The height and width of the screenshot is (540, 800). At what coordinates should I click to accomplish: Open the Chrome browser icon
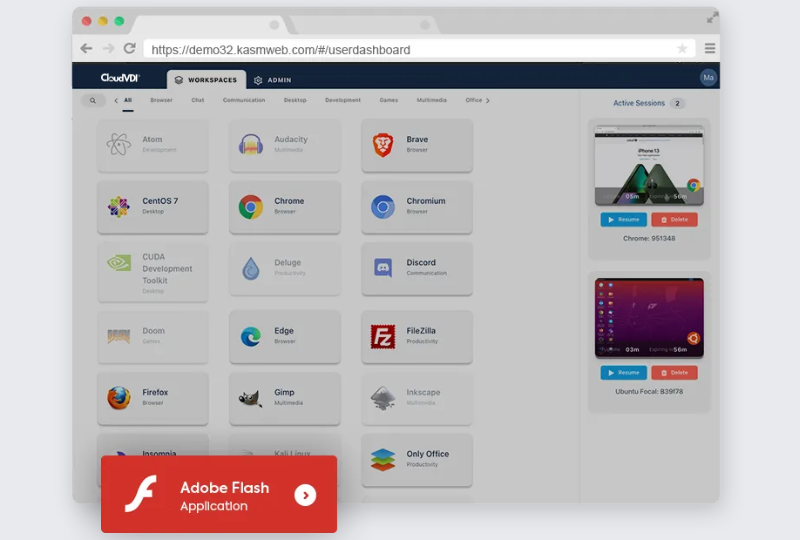click(251, 207)
